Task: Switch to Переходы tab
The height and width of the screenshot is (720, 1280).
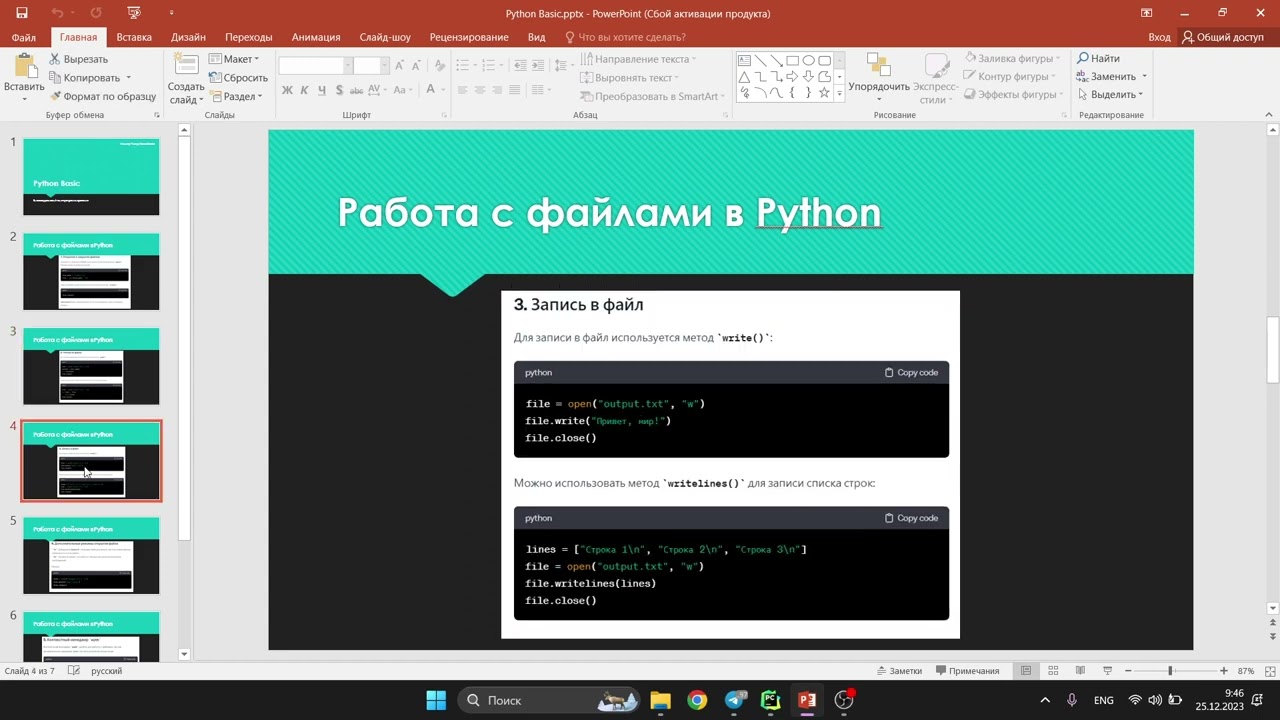Action: pos(249,37)
